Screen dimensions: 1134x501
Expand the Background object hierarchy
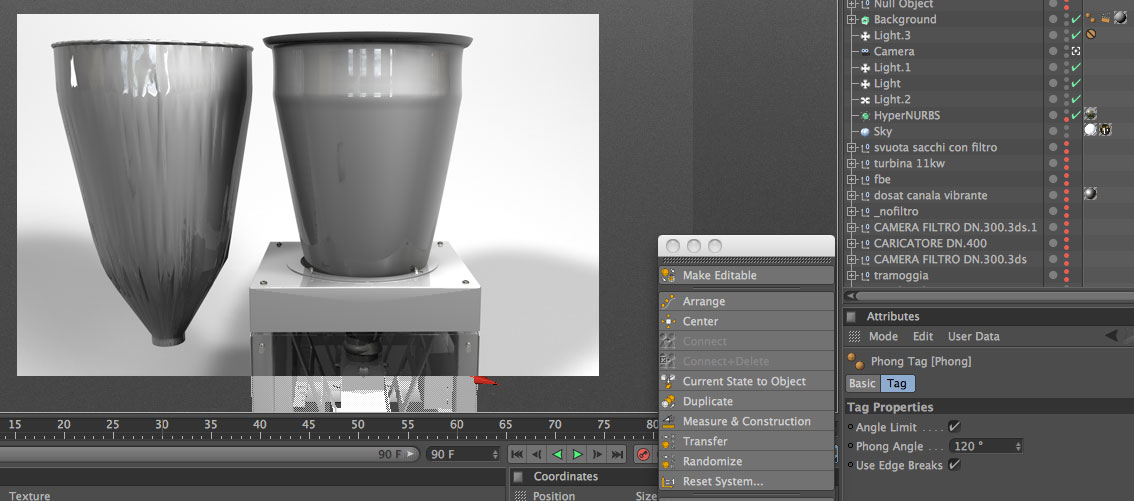(x=852, y=20)
